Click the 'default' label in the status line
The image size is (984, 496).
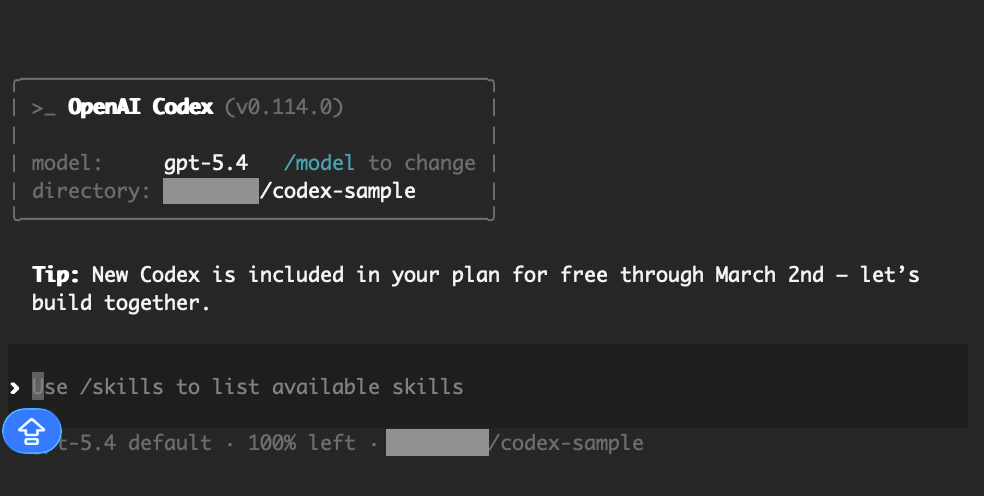[x=170, y=442]
